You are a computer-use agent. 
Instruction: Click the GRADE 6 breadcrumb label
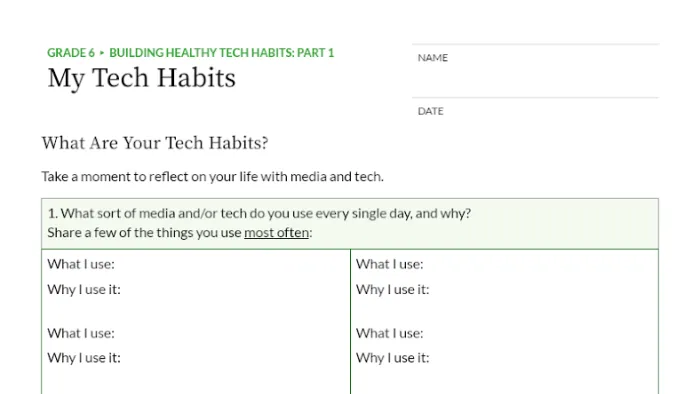click(x=71, y=53)
